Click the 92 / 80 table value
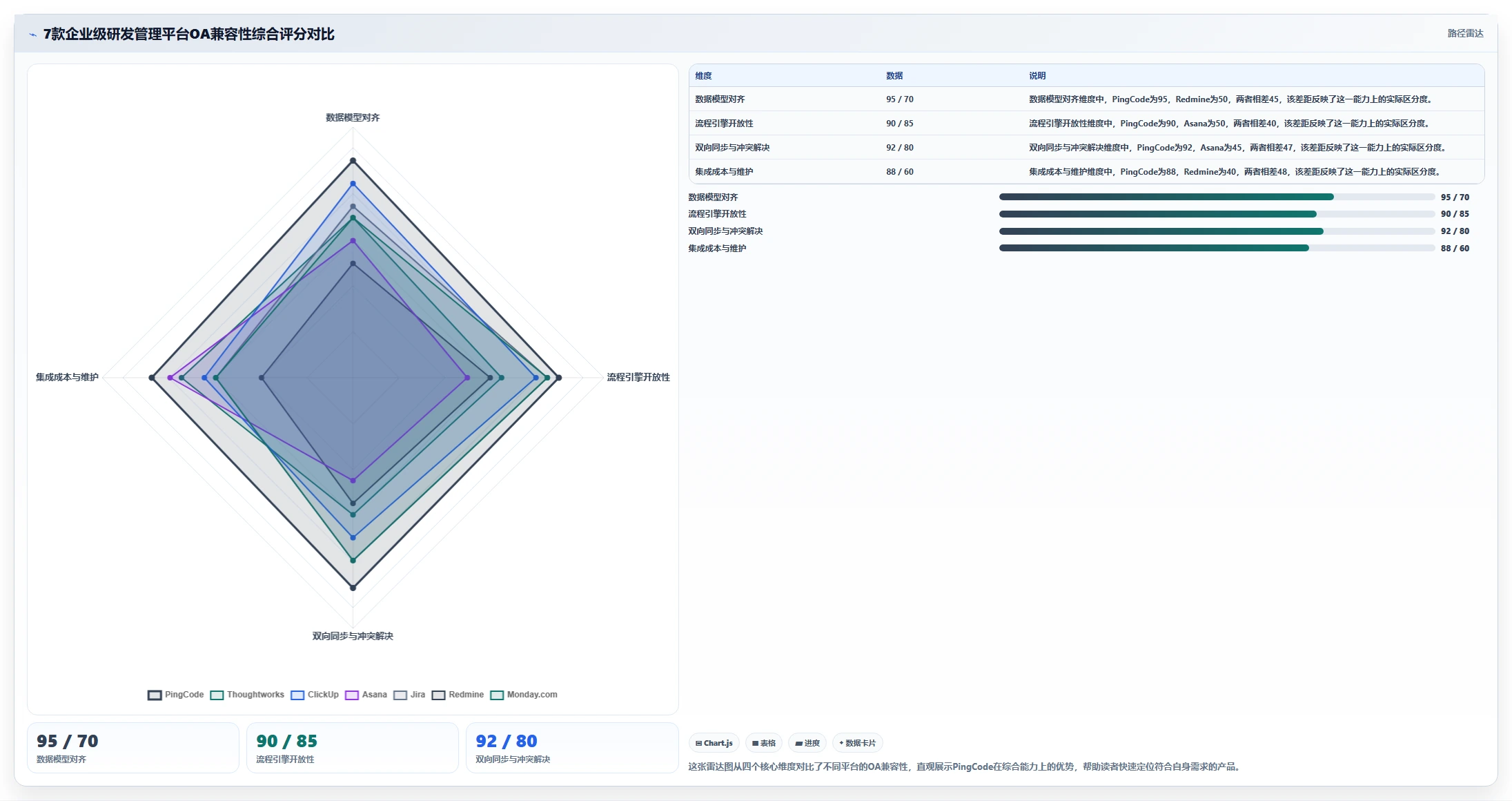The width and height of the screenshot is (1512, 801). (900, 148)
